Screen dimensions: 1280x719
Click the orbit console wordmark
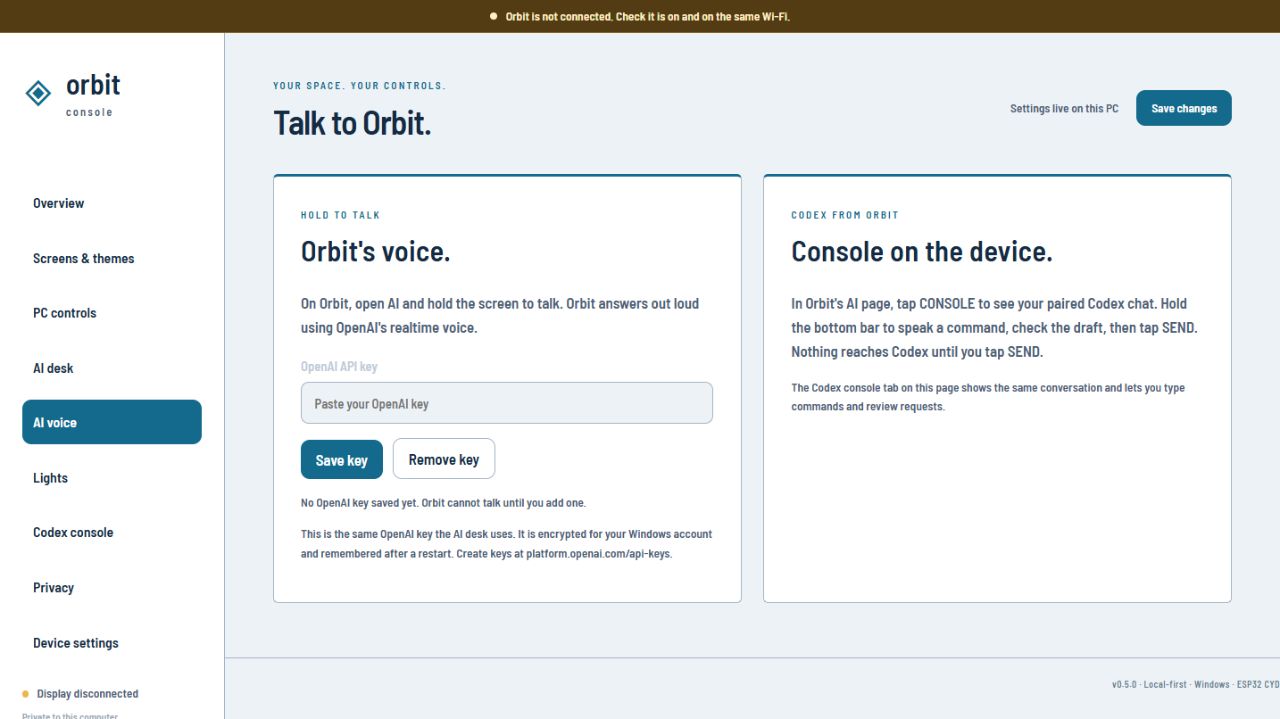click(x=93, y=95)
